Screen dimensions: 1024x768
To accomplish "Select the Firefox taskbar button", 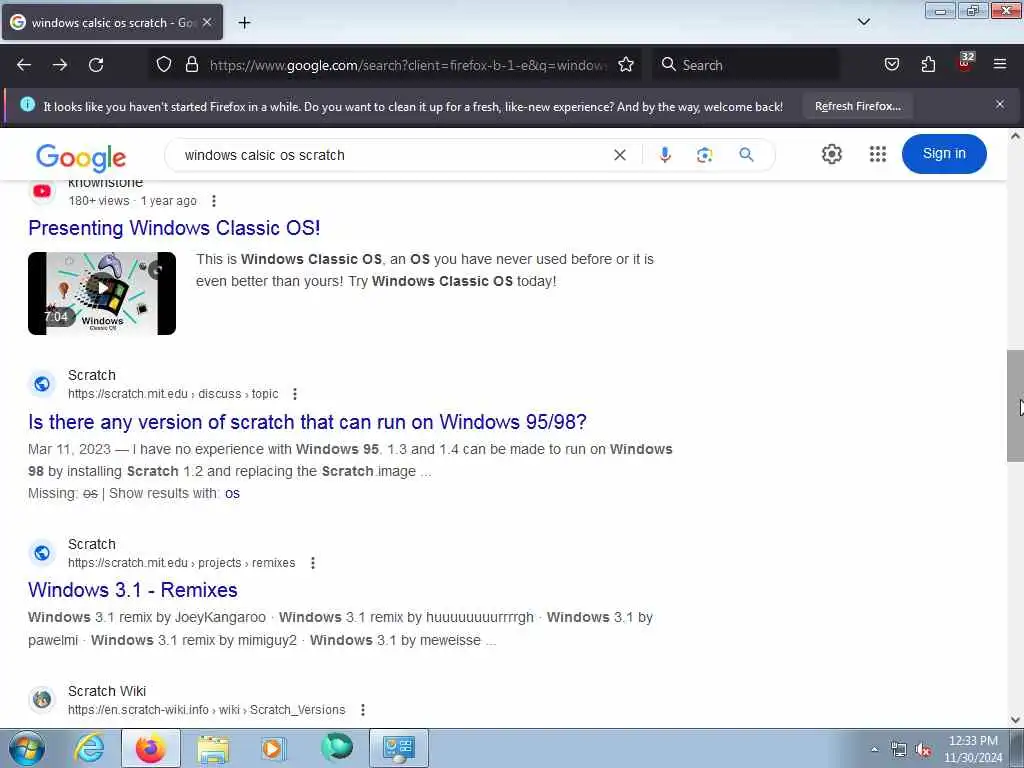I will [150, 748].
